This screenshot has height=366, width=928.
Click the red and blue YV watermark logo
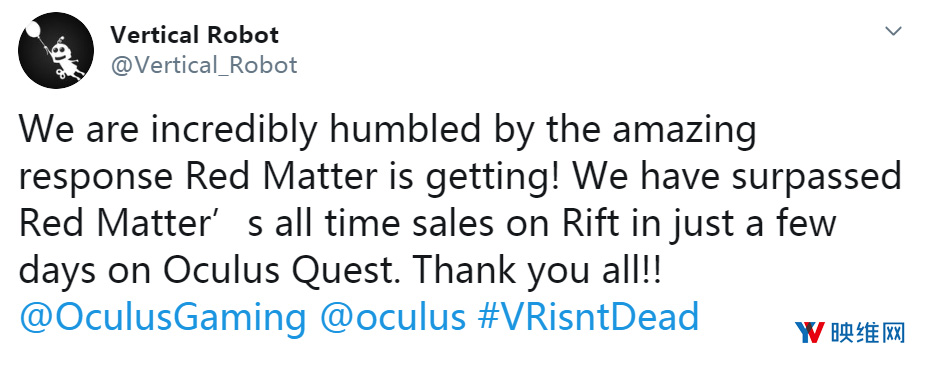pos(810,333)
